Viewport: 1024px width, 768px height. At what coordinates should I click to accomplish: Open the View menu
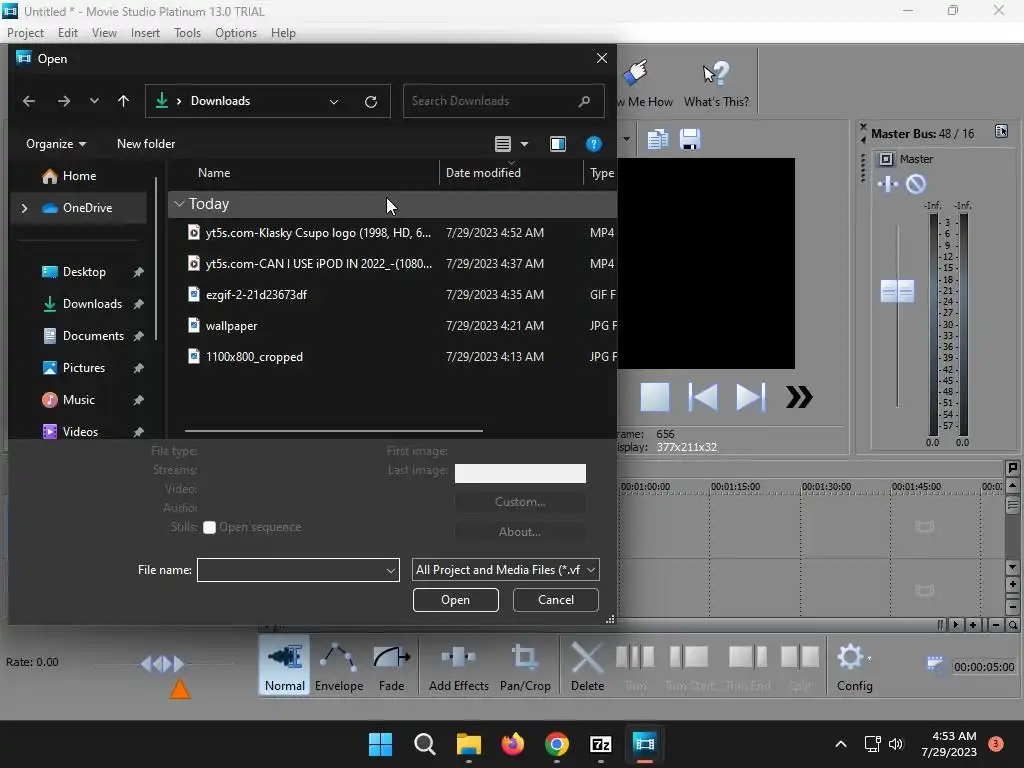point(104,33)
